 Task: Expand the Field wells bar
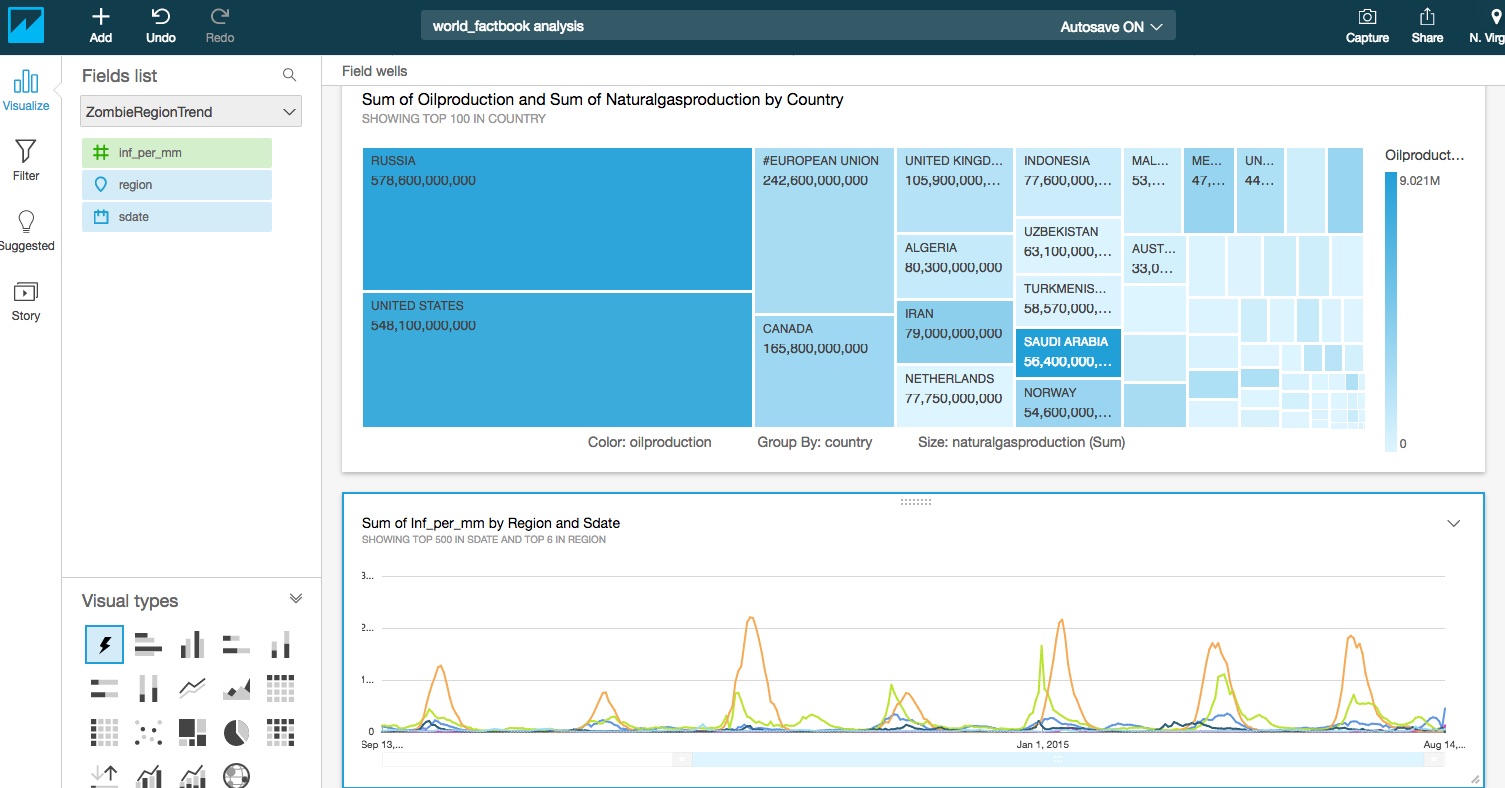[375, 71]
